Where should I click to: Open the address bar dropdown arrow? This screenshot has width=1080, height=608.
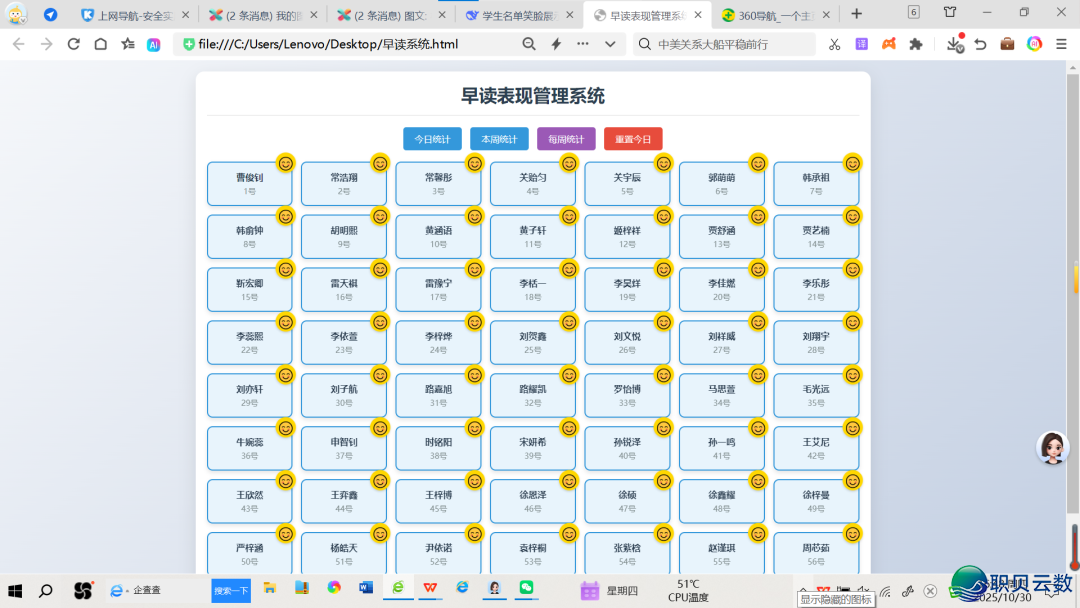point(611,45)
